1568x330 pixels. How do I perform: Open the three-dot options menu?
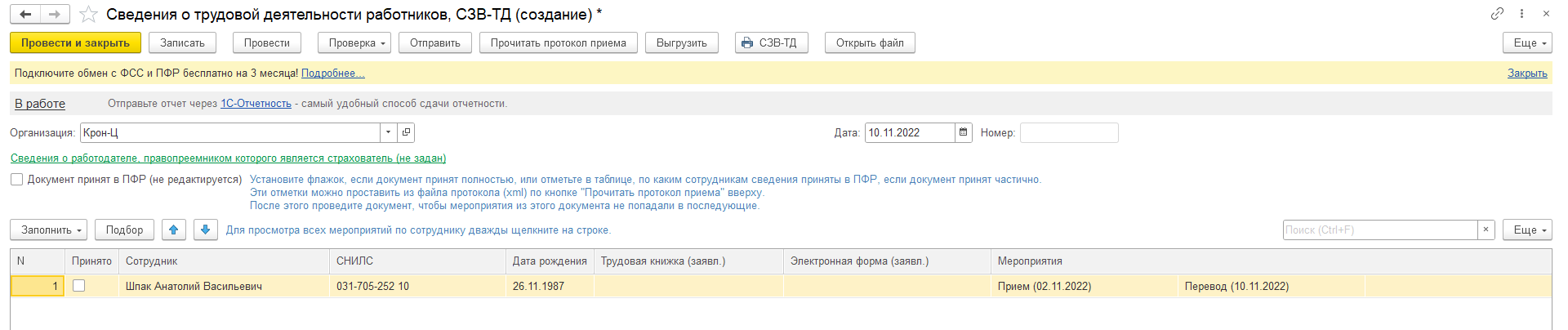[1521, 14]
